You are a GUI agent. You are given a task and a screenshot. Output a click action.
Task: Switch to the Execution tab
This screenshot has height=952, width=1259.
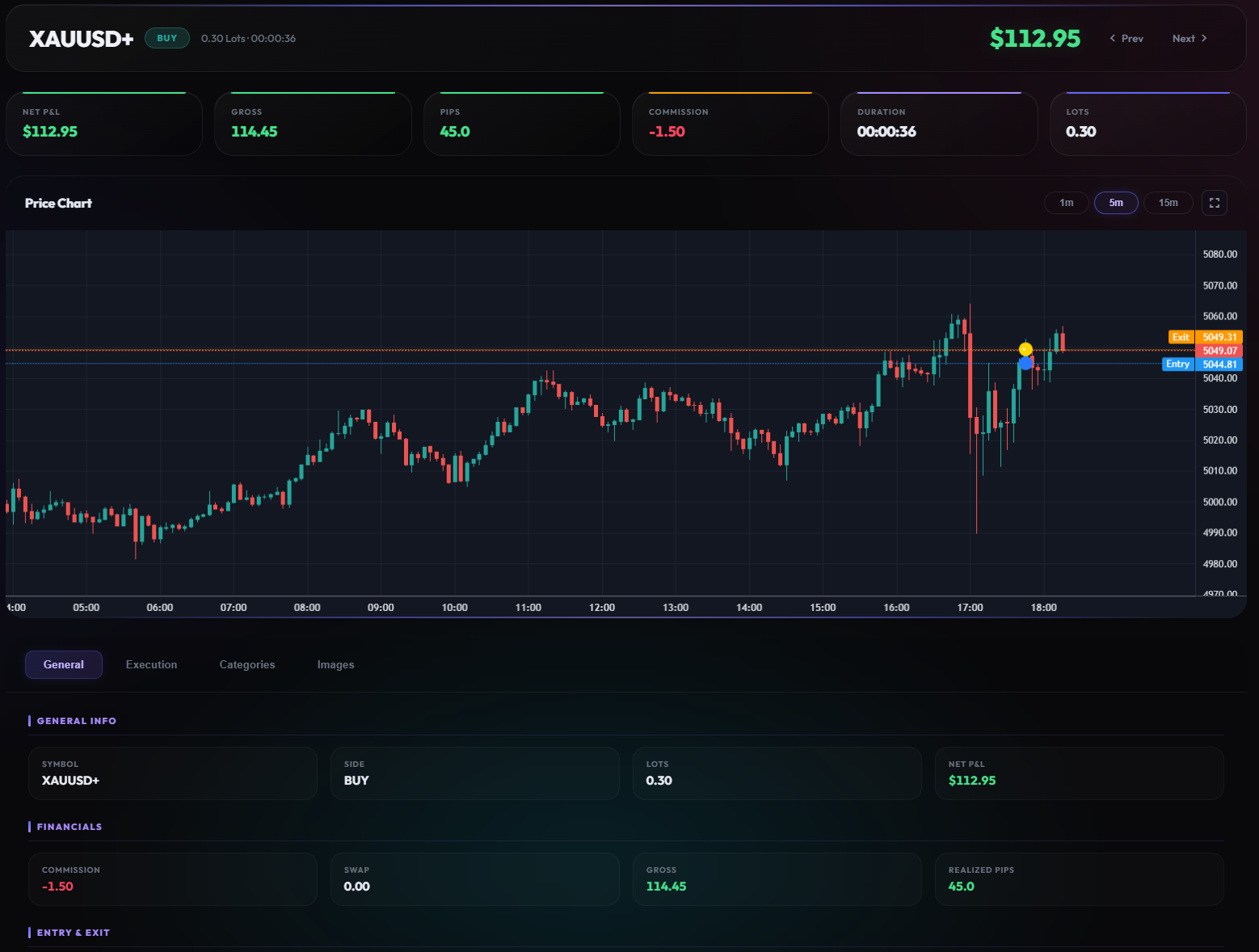tap(151, 664)
